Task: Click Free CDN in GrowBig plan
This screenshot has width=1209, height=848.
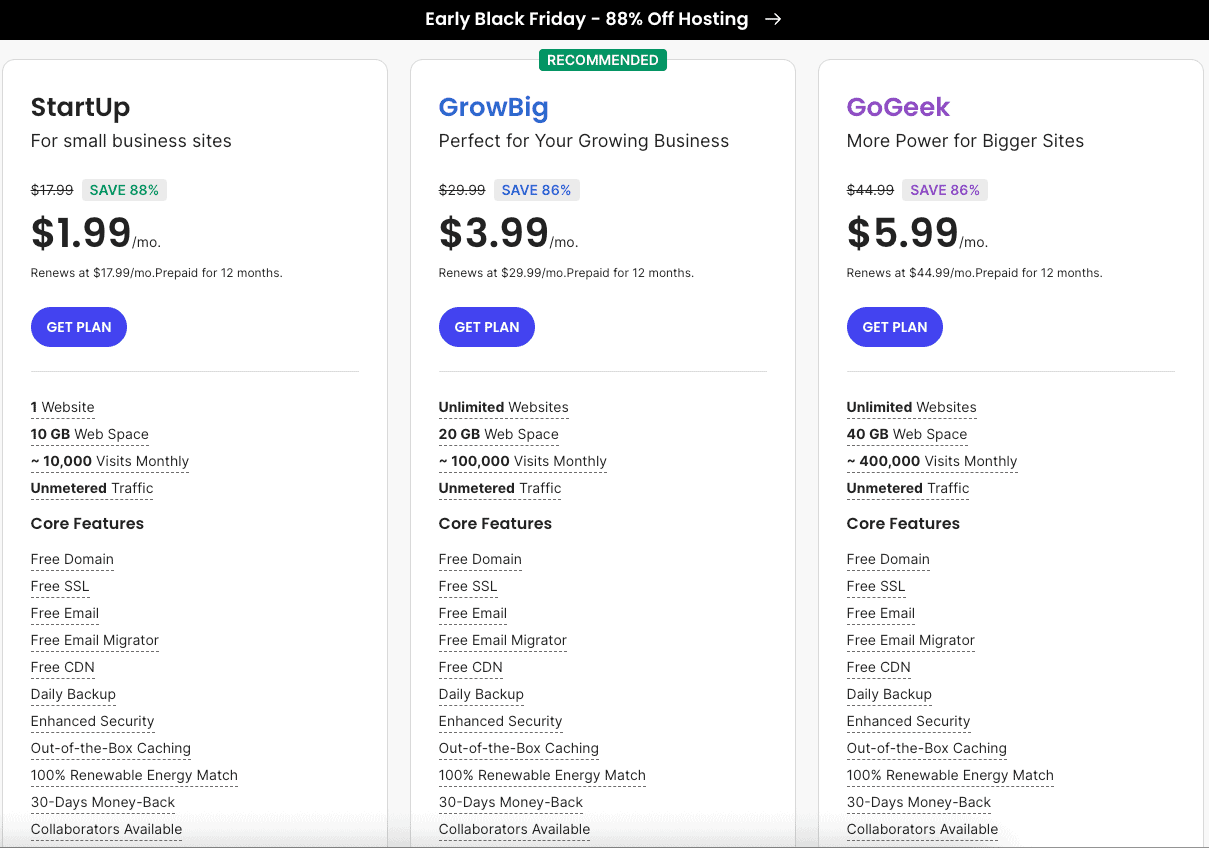Action: point(471,667)
